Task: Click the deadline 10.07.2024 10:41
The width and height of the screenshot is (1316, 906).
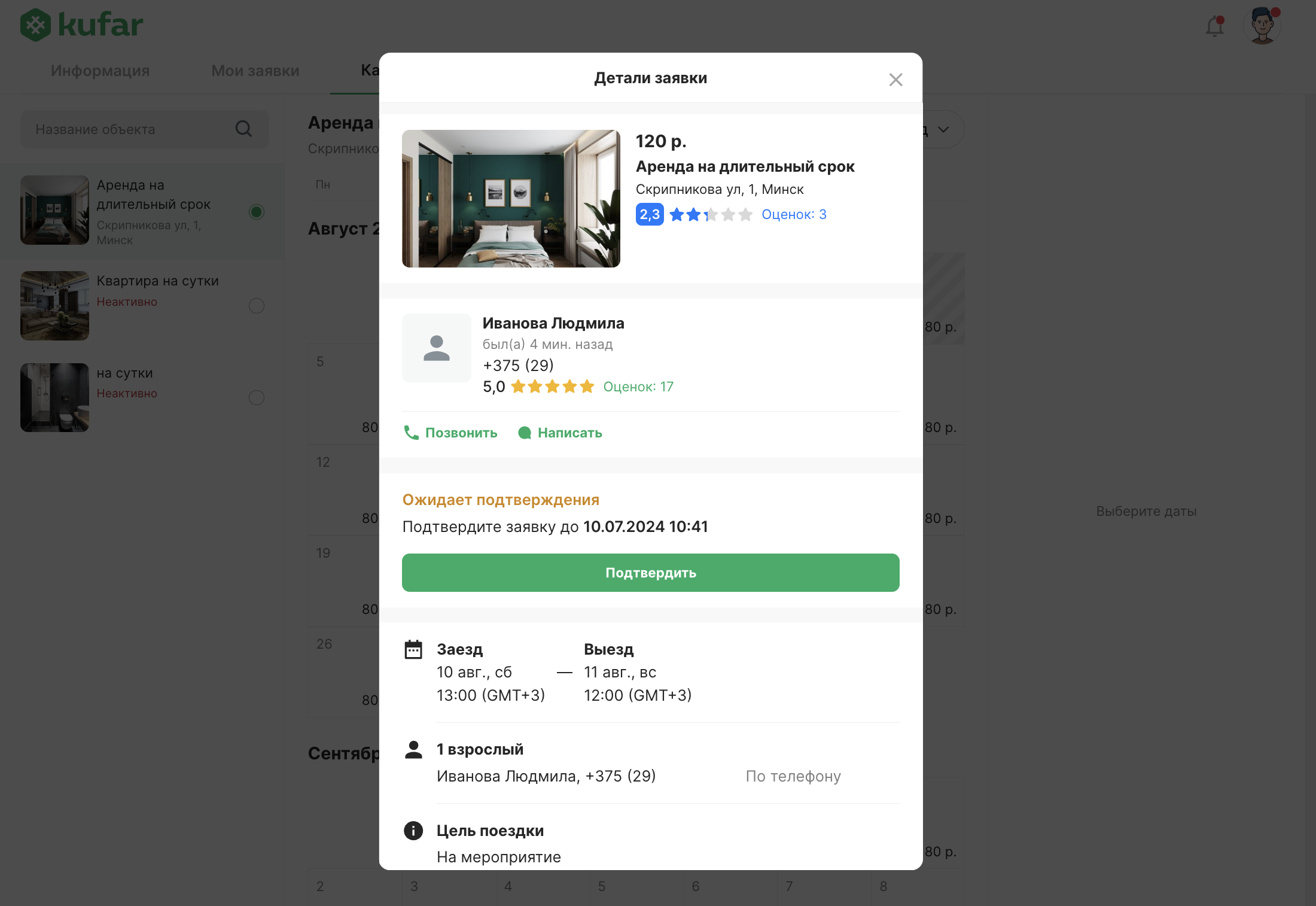Action: 645,527
